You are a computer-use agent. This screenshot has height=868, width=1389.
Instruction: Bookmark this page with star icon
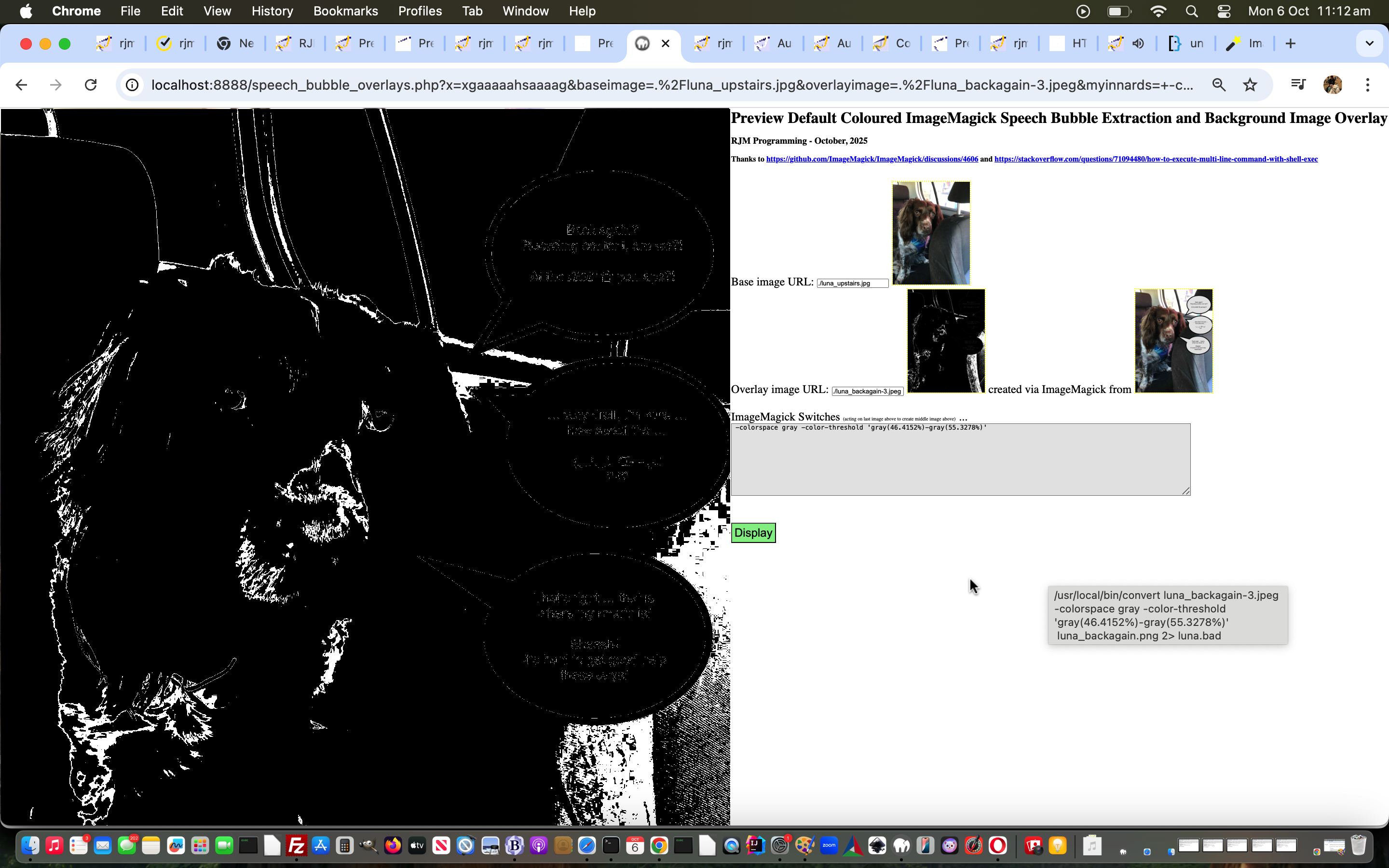[1250, 85]
